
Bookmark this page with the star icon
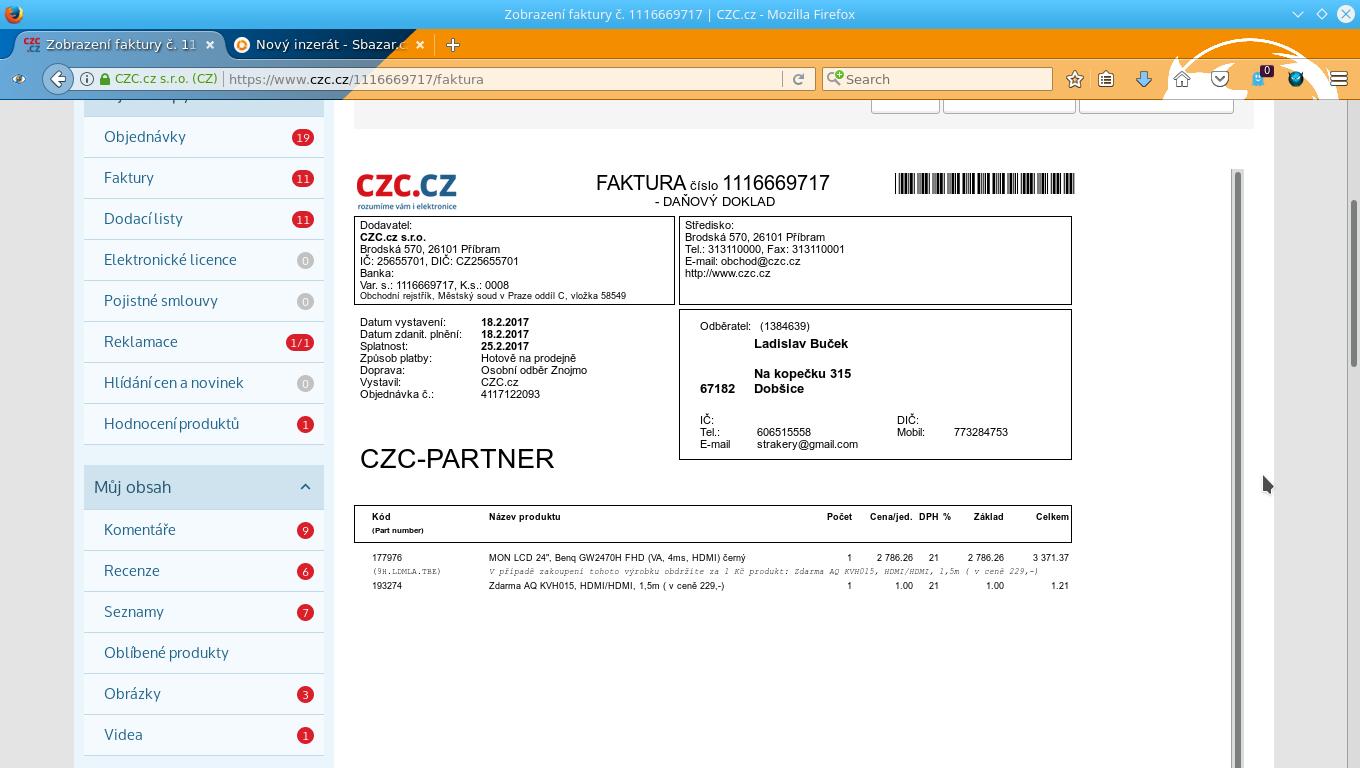pyautogui.click(x=1075, y=79)
